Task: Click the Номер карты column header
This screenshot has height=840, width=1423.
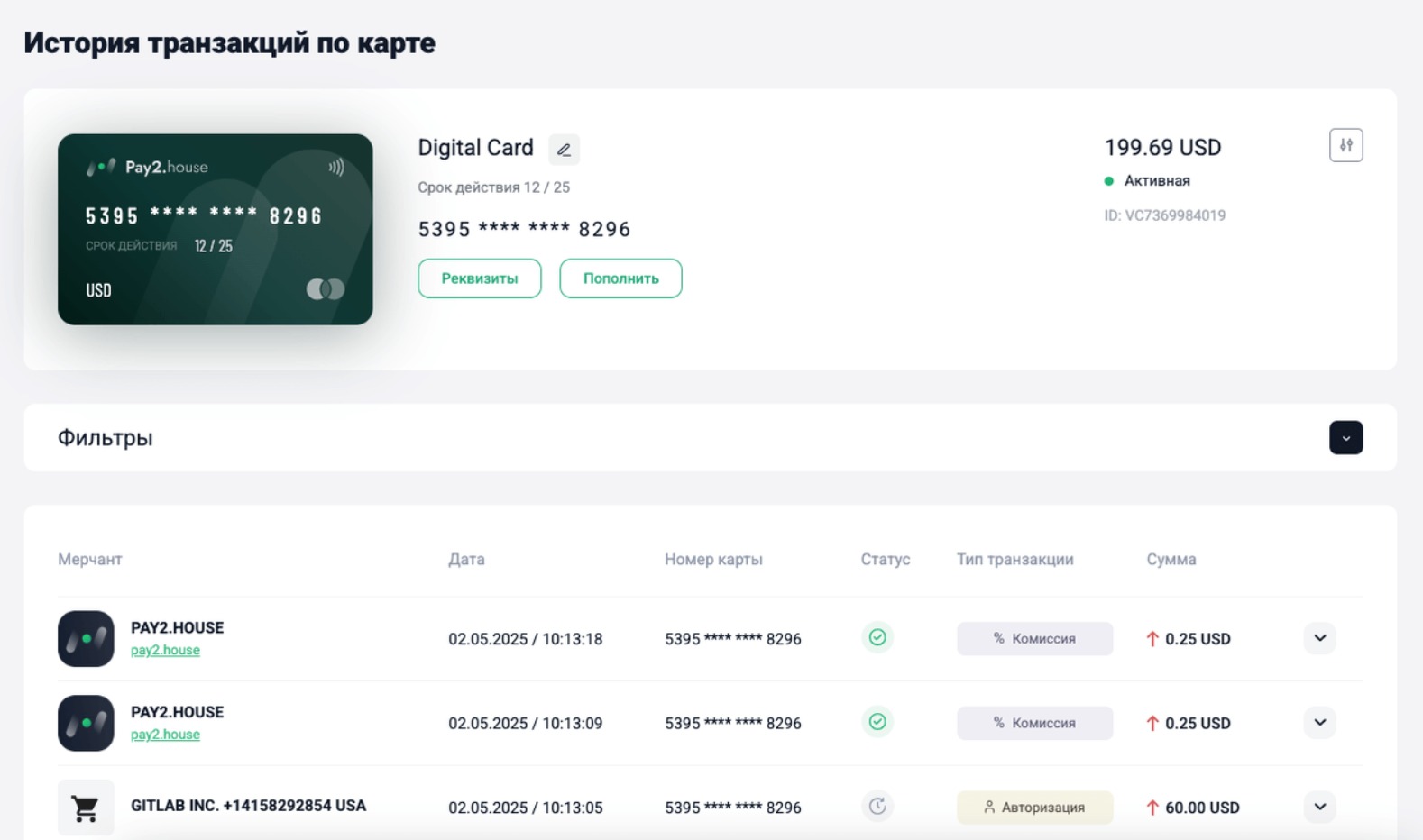Action: click(713, 559)
